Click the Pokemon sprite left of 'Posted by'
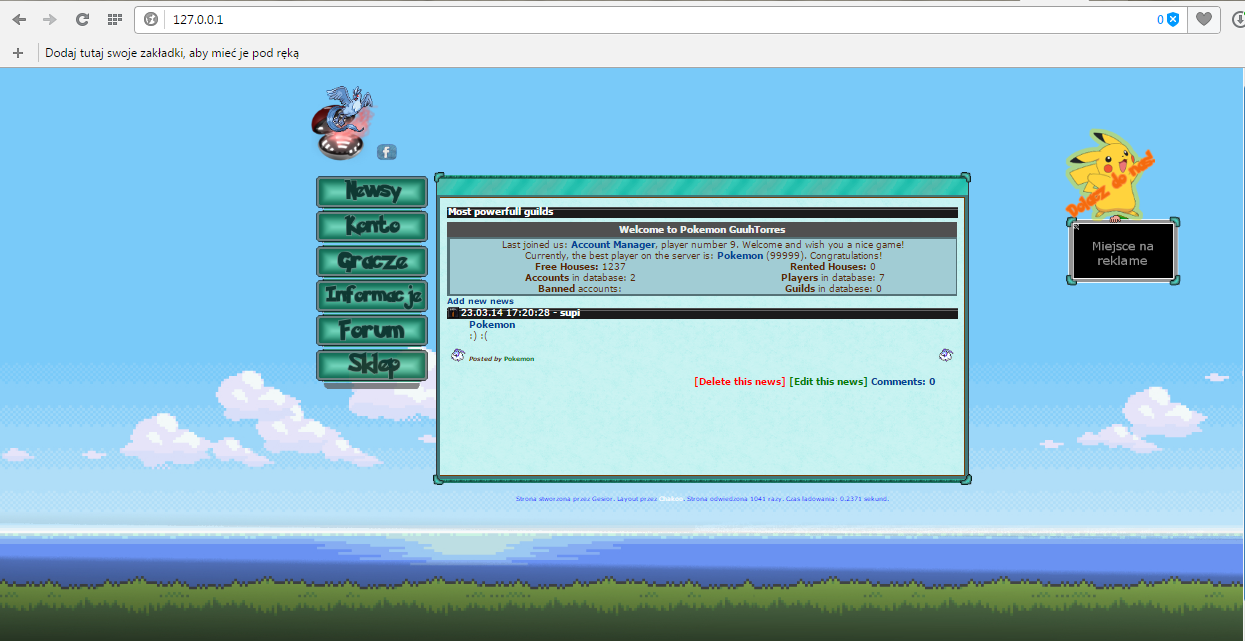This screenshot has height=641, width=1245. (x=457, y=355)
